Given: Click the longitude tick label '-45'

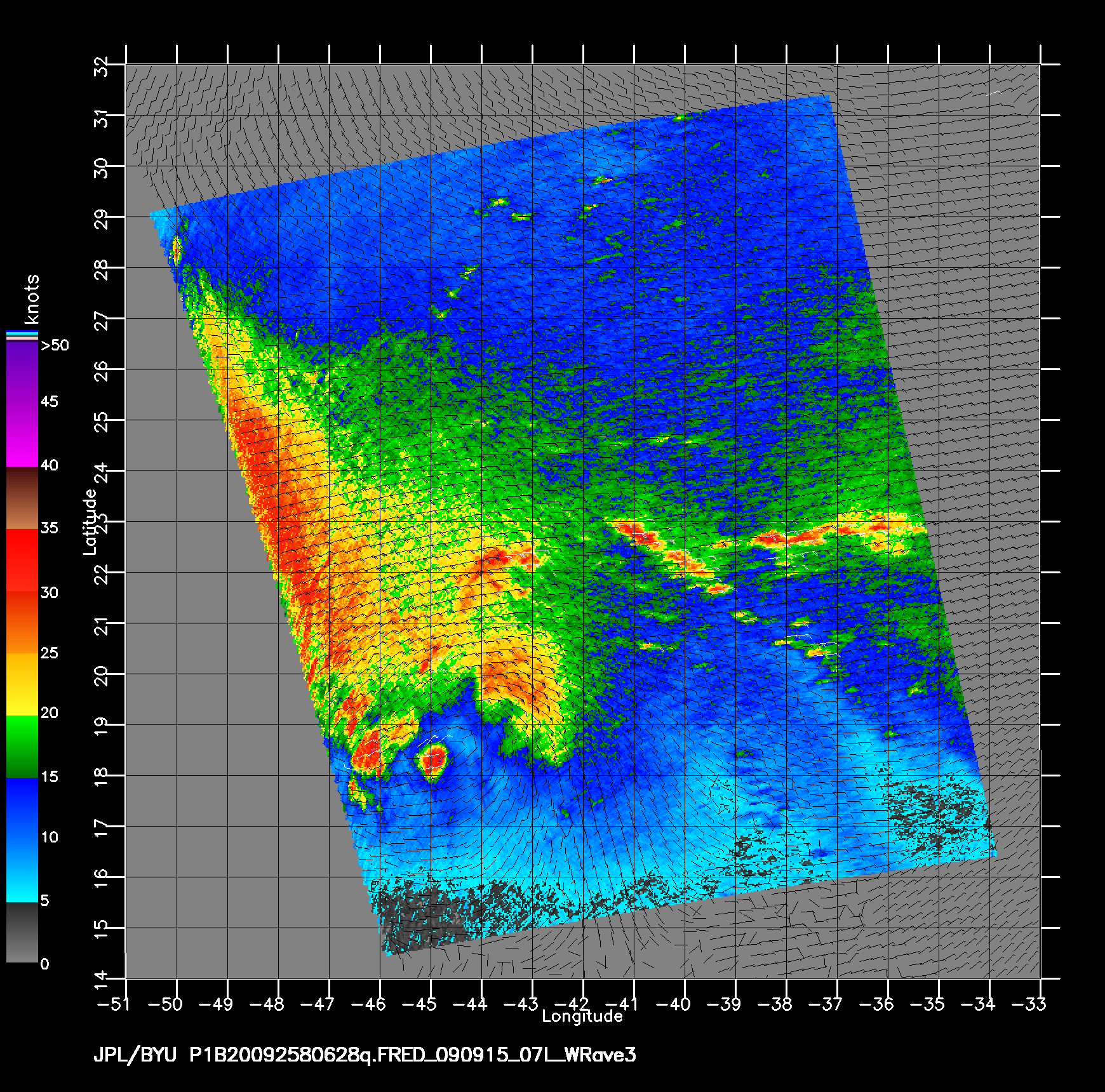Looking at the screenshot, I should point(419,1004).
